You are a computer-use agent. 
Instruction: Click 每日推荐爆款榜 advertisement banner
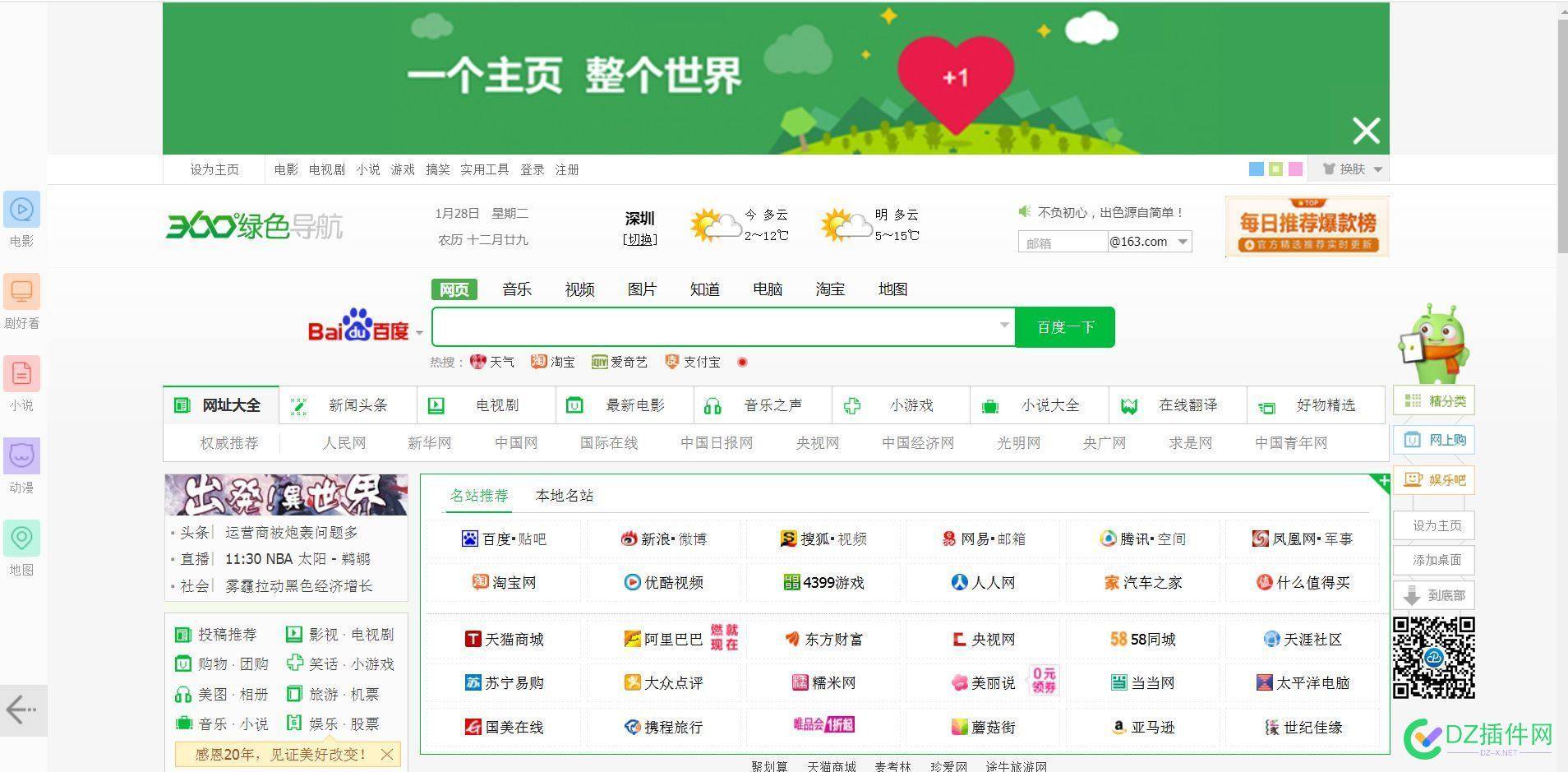coord(1307,226)
